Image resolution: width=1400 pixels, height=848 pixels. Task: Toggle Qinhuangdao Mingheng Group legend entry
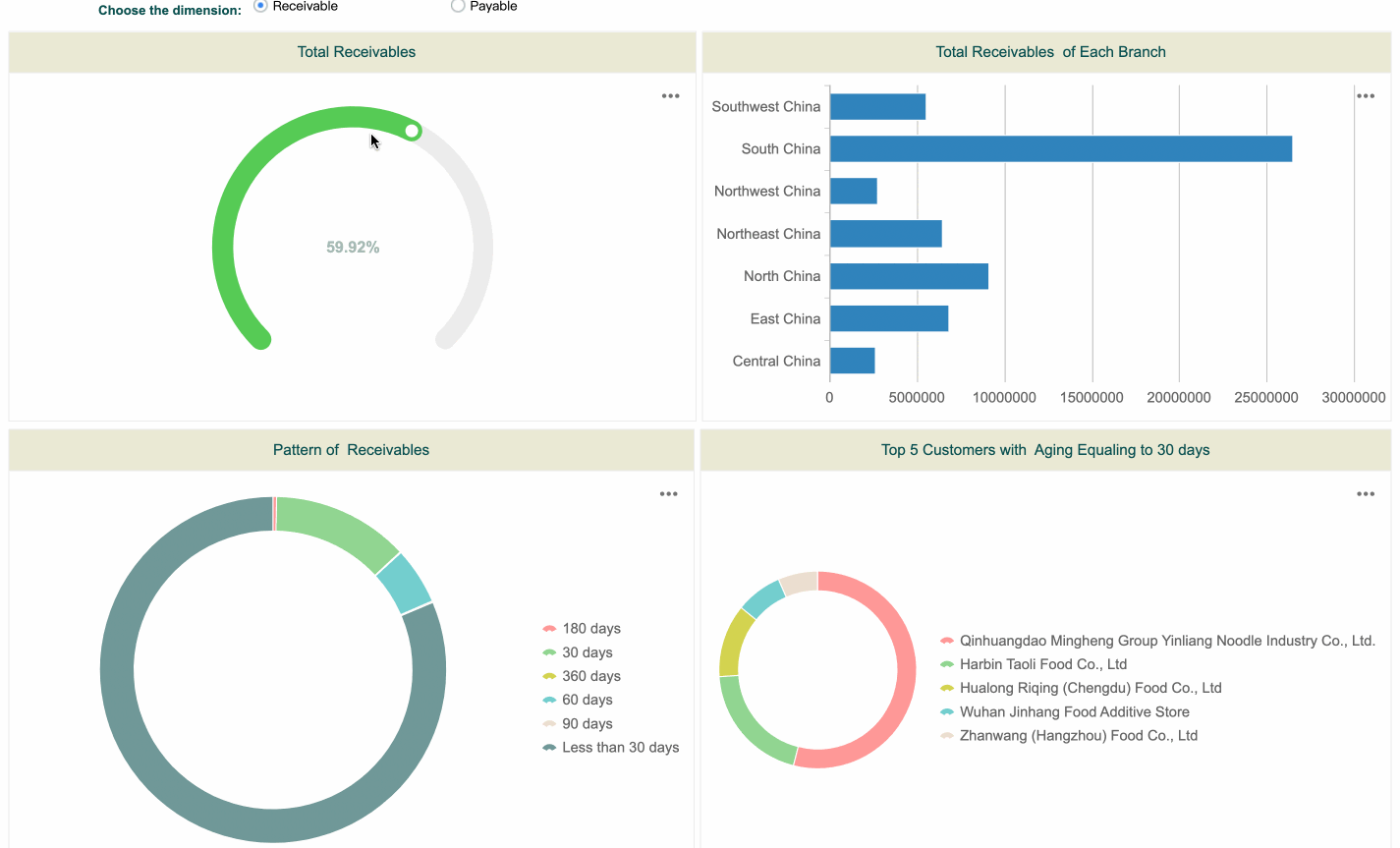1157,641
